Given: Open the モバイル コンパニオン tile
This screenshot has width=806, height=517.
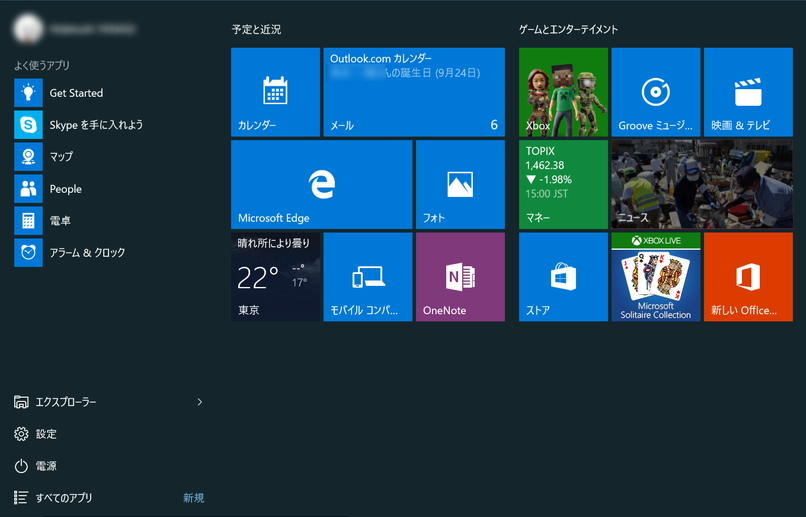Looking at the screenshot, I should pyautogui.click(x=368, y=277).
